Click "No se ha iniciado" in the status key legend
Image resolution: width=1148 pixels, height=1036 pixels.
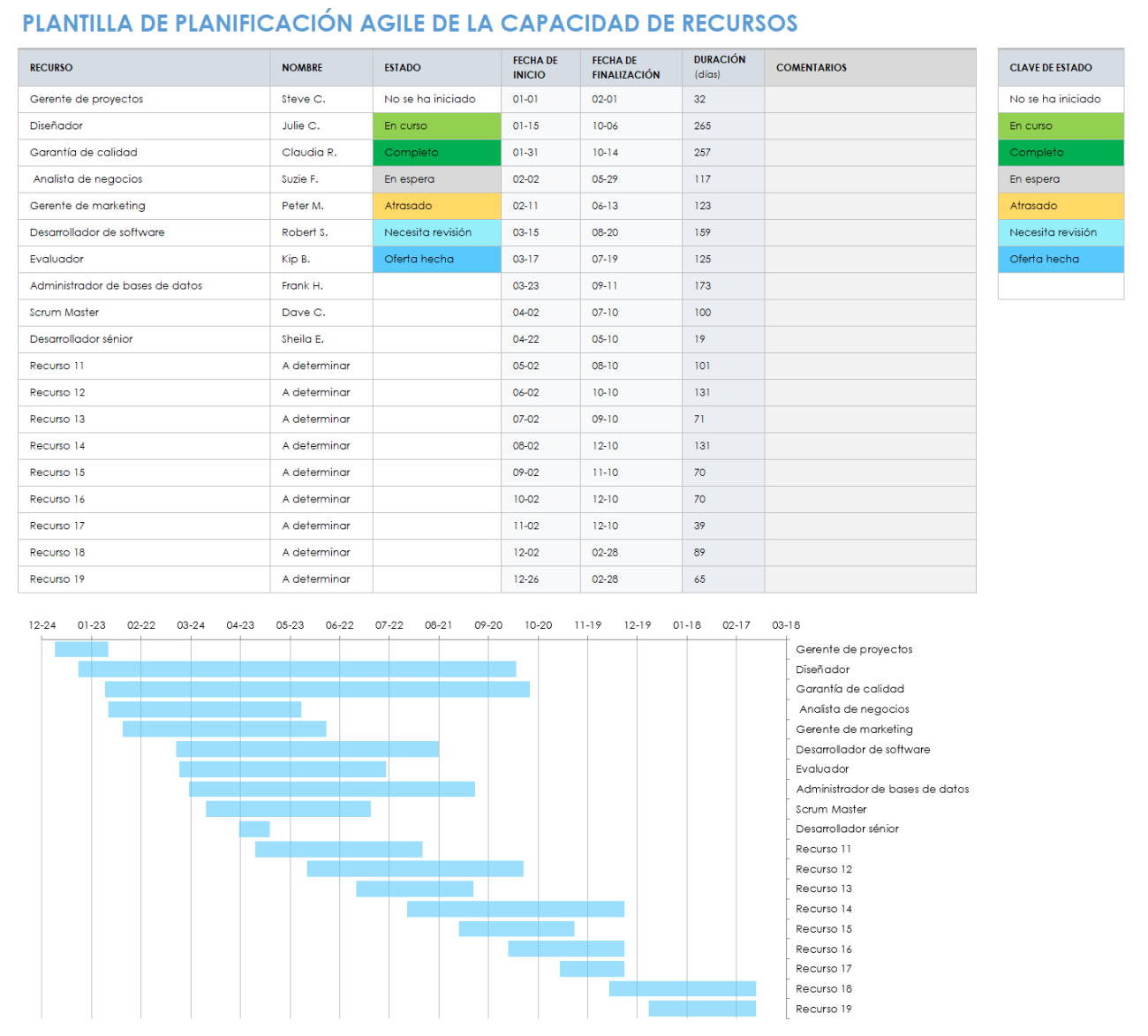coord(1059,99)
